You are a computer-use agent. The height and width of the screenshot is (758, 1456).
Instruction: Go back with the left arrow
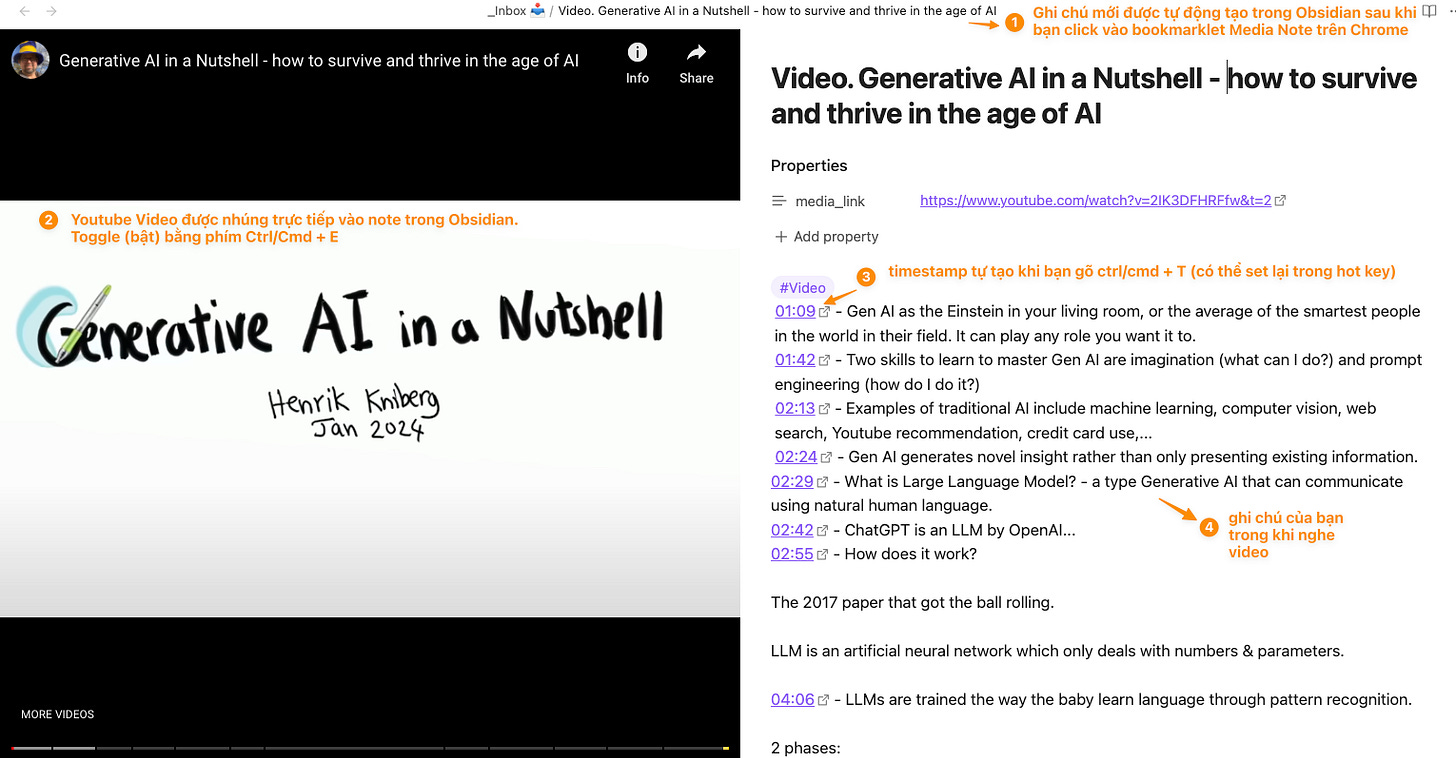coord(24,11)
